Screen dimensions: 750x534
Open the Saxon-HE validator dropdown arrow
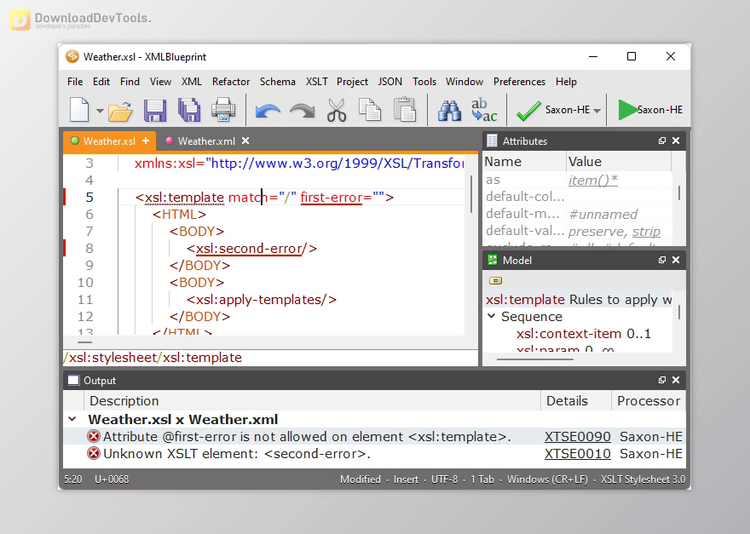(597, 111)
